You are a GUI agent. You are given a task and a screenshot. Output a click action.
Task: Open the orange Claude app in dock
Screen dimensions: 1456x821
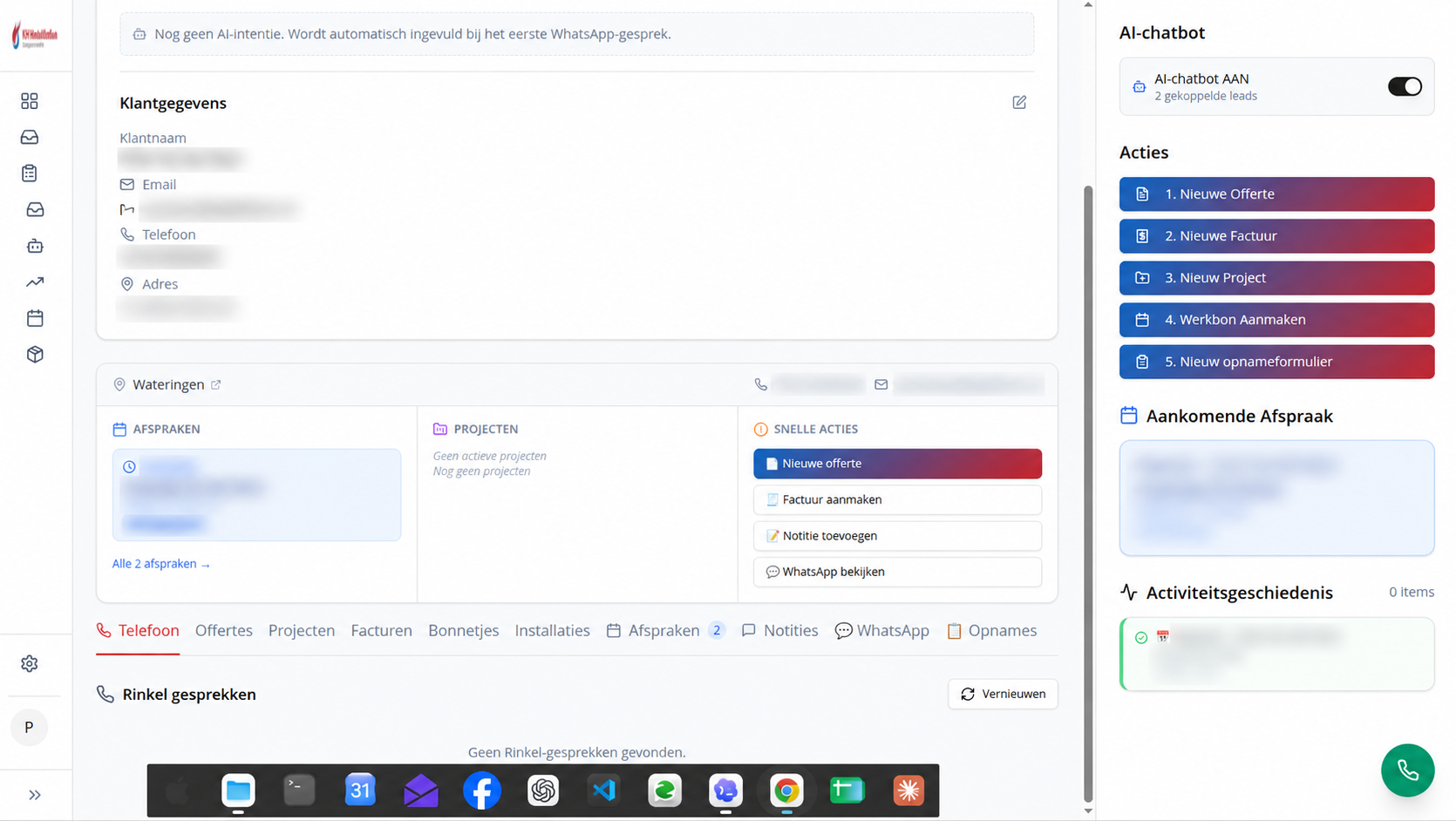[x=908, y=790]
